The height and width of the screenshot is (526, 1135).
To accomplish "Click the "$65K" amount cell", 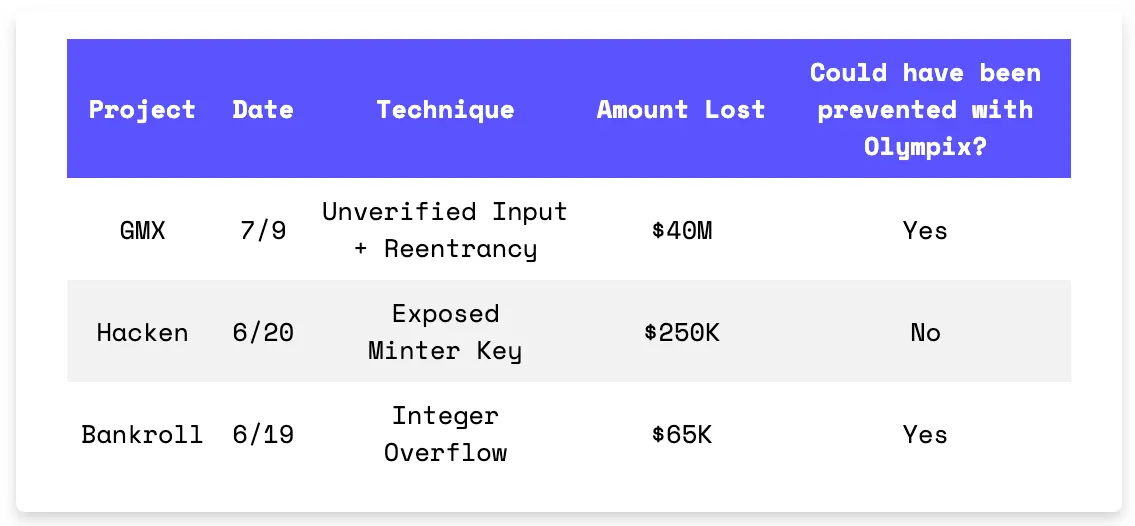I will (x=680, y=435).
